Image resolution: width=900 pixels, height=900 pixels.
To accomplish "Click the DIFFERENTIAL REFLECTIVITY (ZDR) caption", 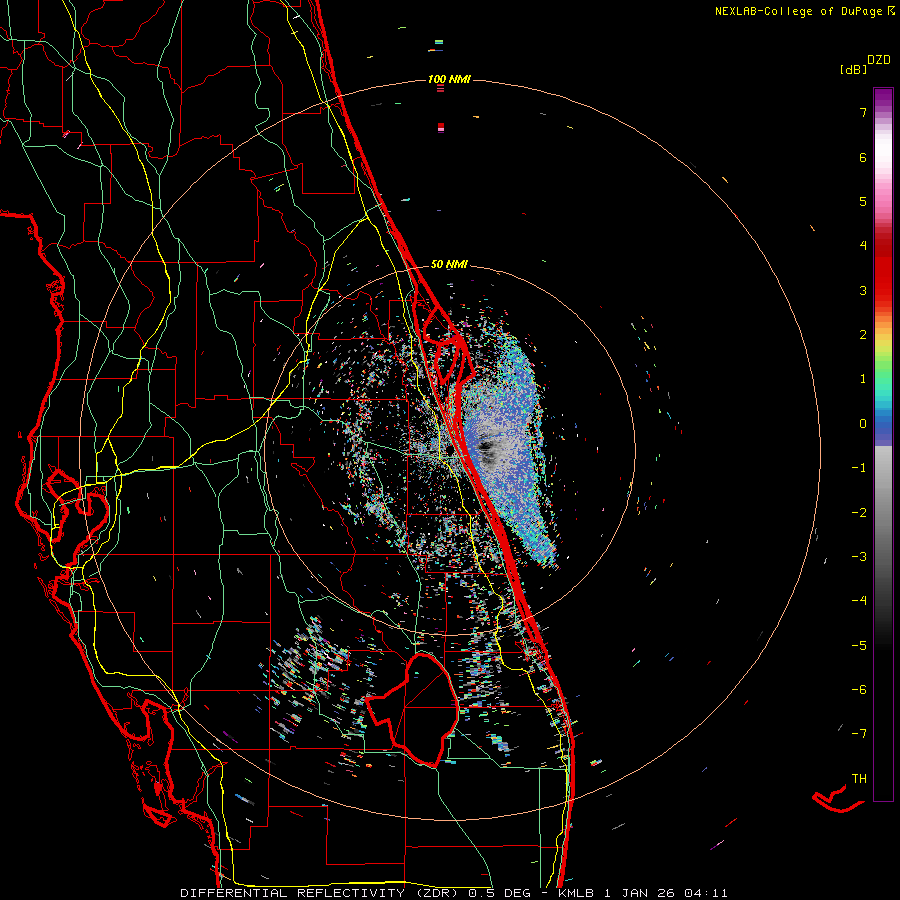I will click(x=321, y=893).
